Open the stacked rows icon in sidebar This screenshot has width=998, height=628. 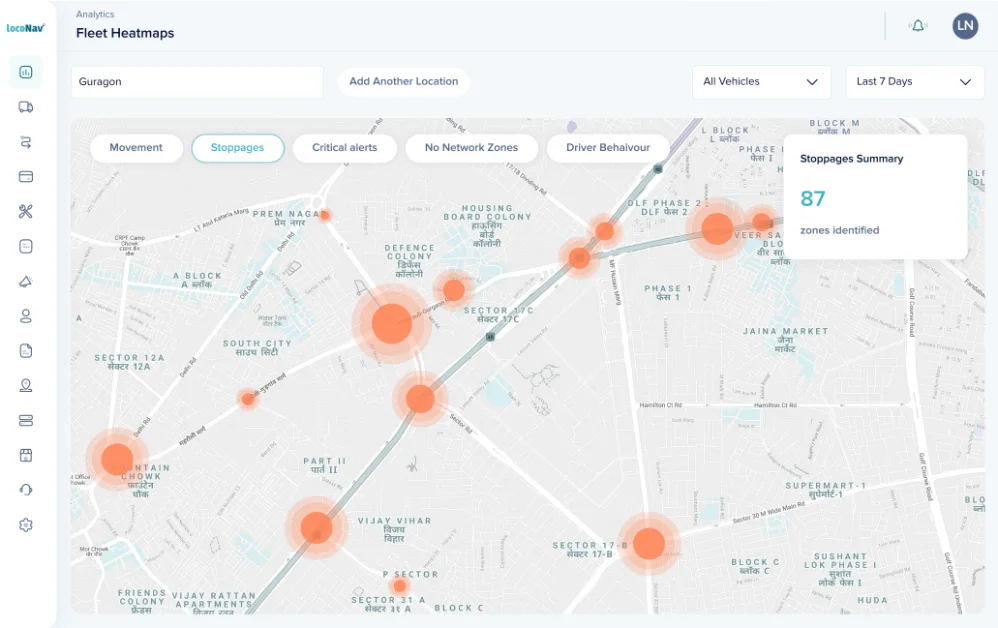(x=26, y=421)
